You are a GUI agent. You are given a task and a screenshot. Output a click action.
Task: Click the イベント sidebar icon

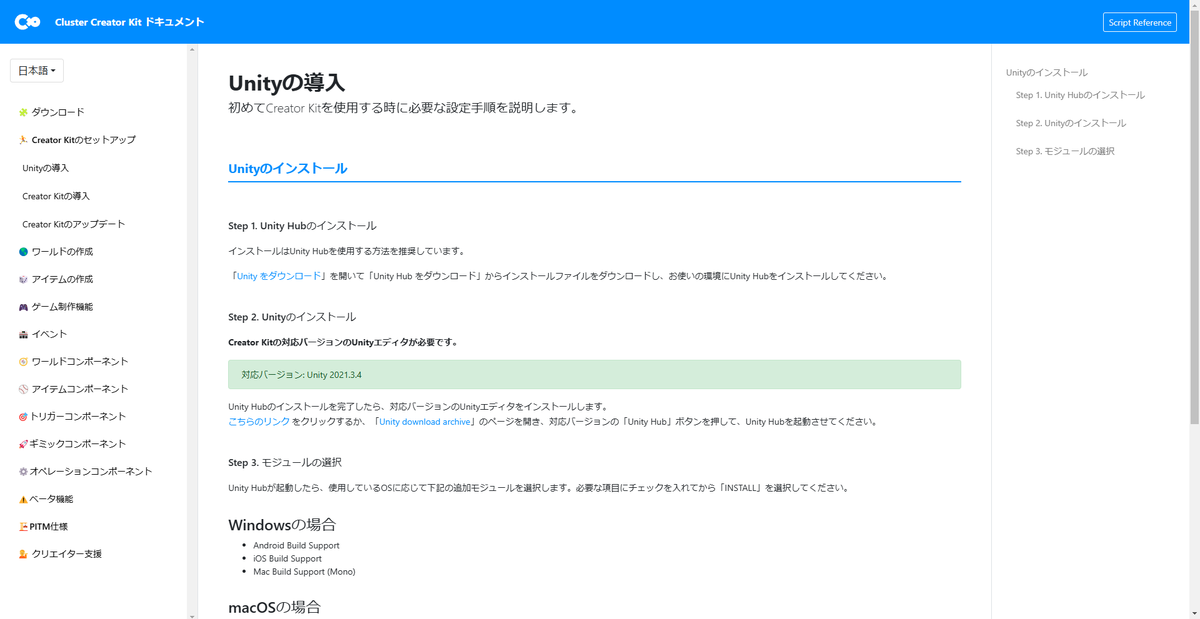point(23,334)
